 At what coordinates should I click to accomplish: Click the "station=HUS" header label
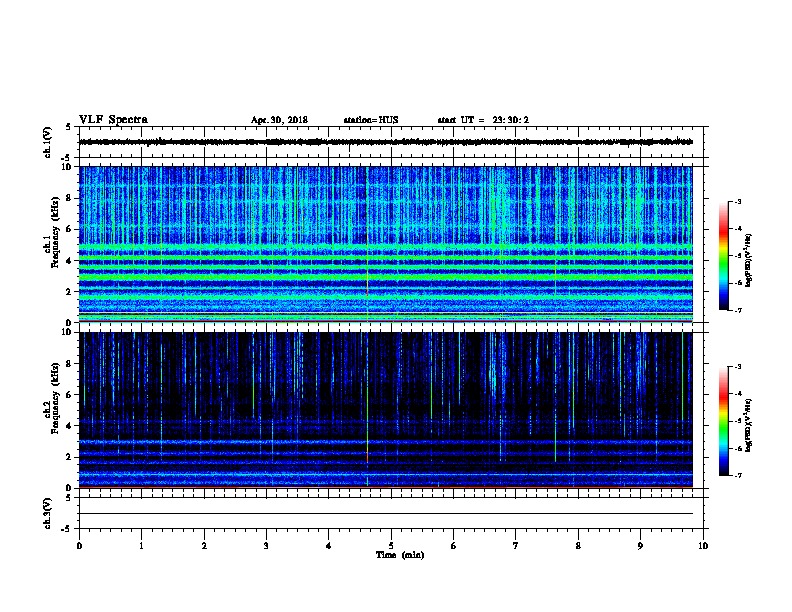pyautogui.click(x=371, y=120)
